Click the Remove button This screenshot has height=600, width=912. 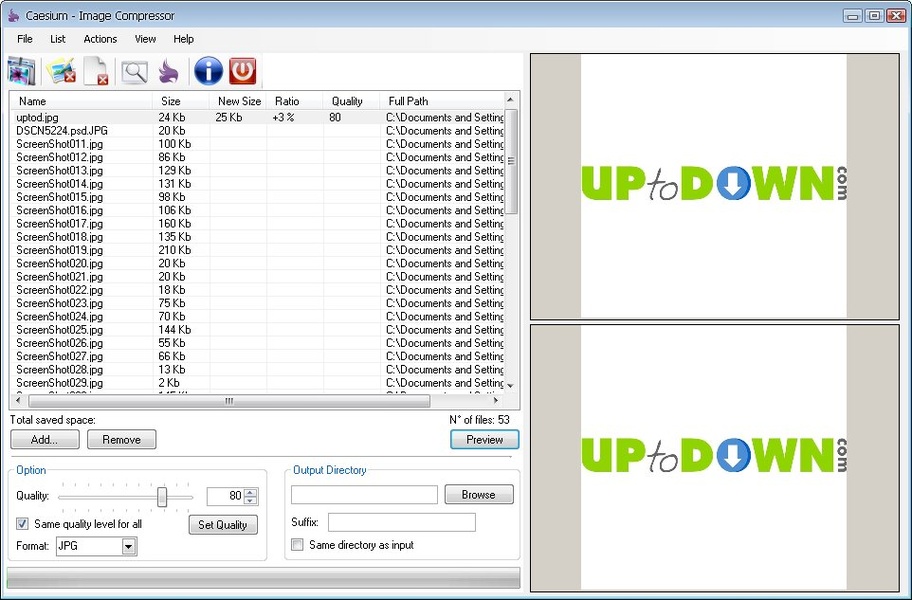(122, 440)
